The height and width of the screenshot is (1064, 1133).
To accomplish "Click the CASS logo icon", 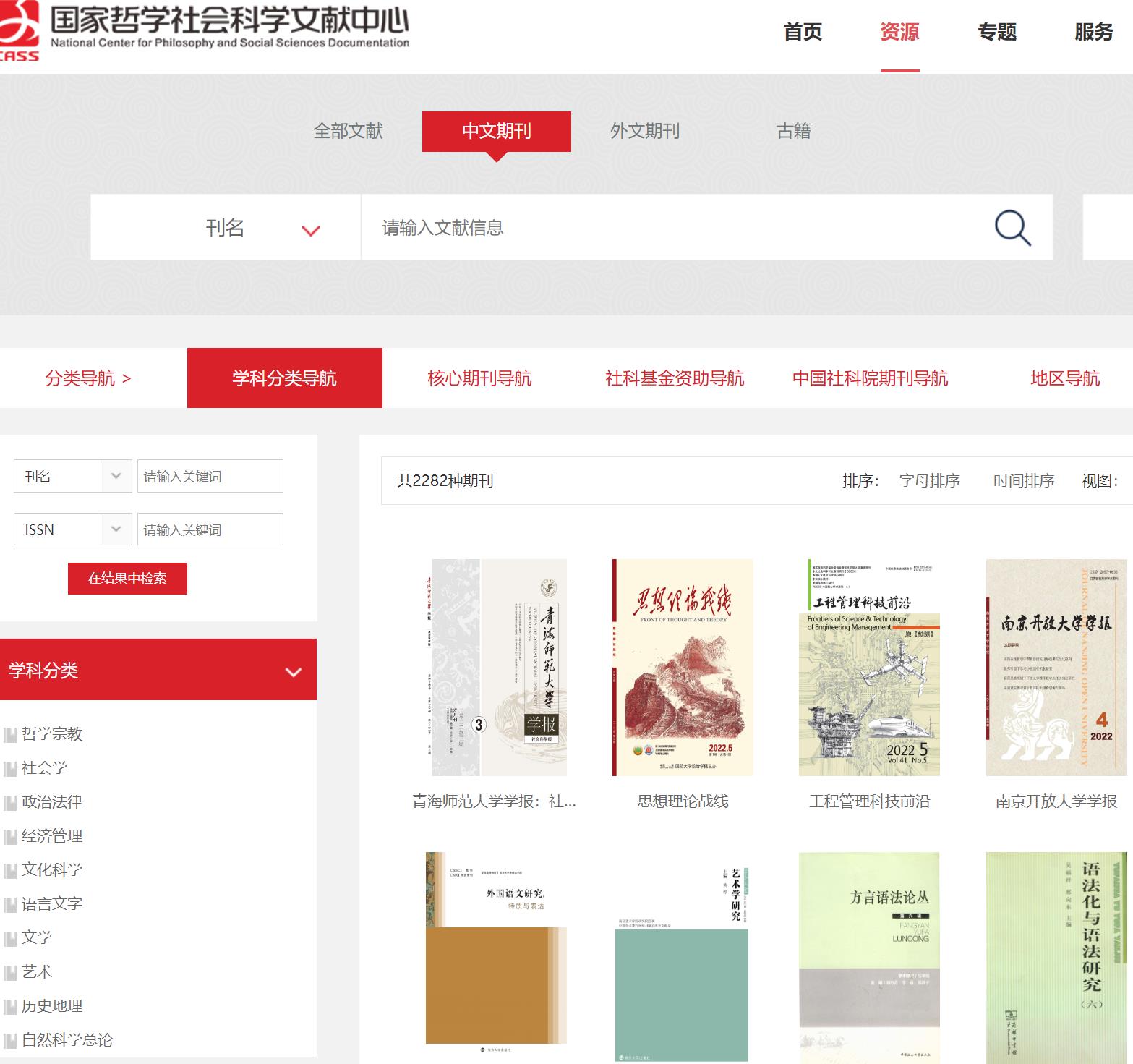I will (20, 25).
